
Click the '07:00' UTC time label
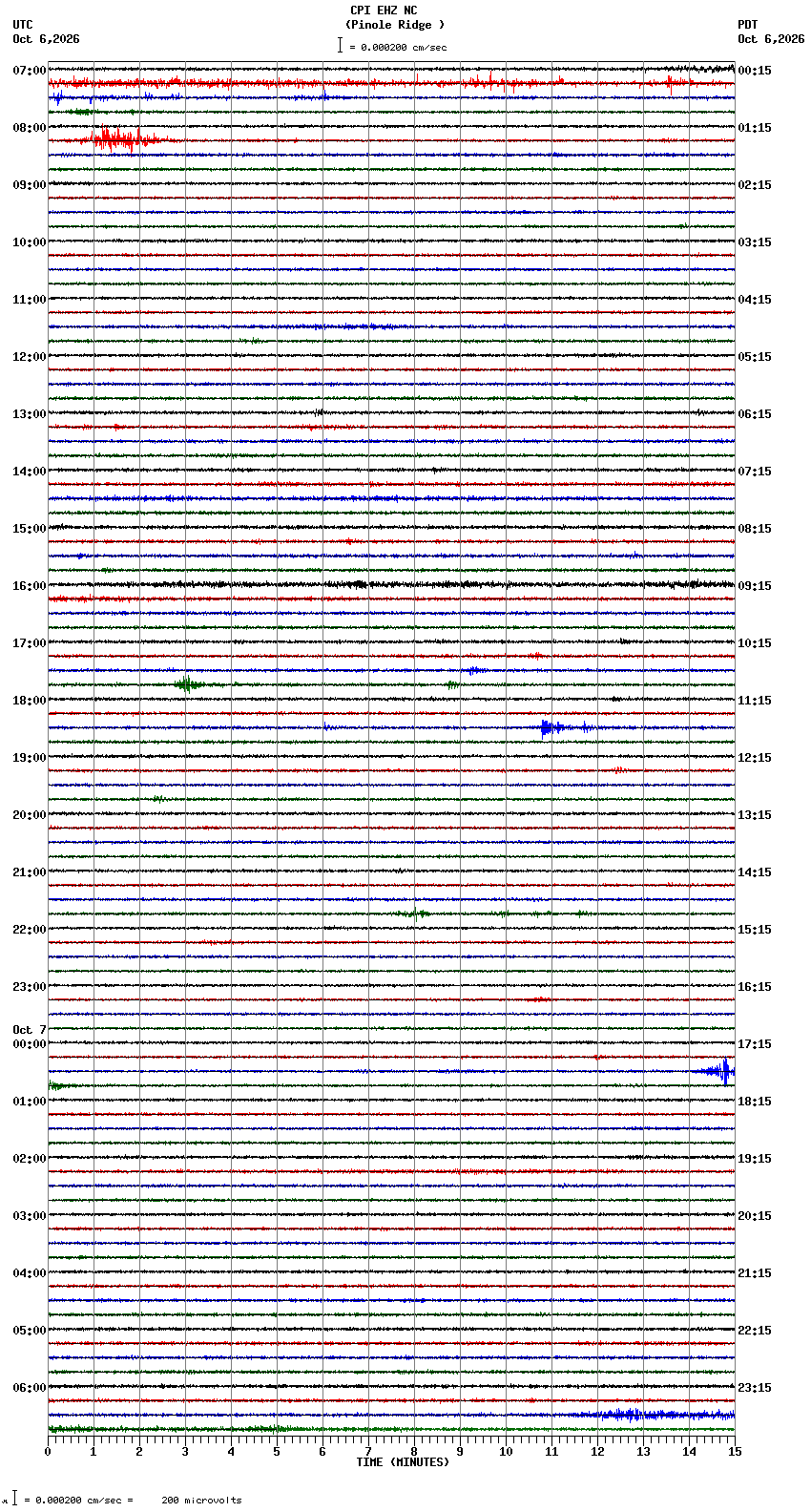coord(30,71)
